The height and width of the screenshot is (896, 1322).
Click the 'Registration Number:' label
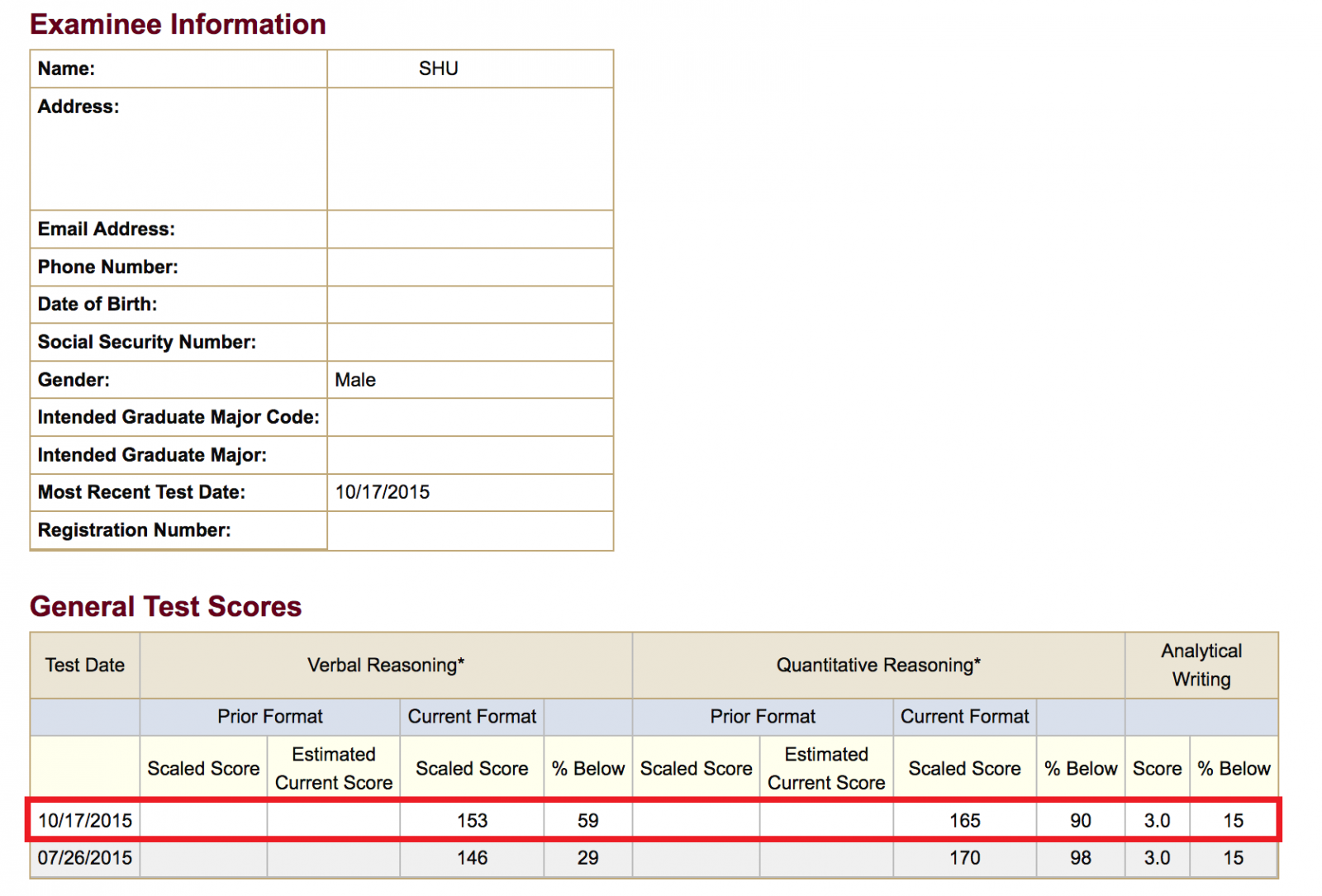[134, 530]
